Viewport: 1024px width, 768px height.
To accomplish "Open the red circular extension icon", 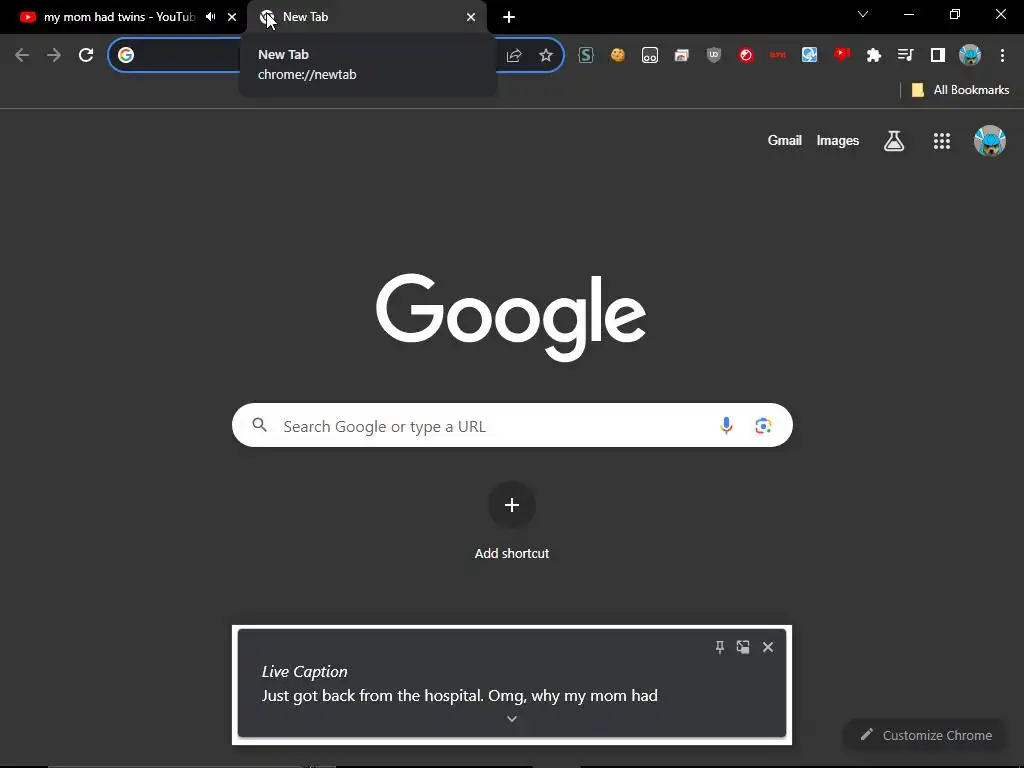I will tap(746, 56).
